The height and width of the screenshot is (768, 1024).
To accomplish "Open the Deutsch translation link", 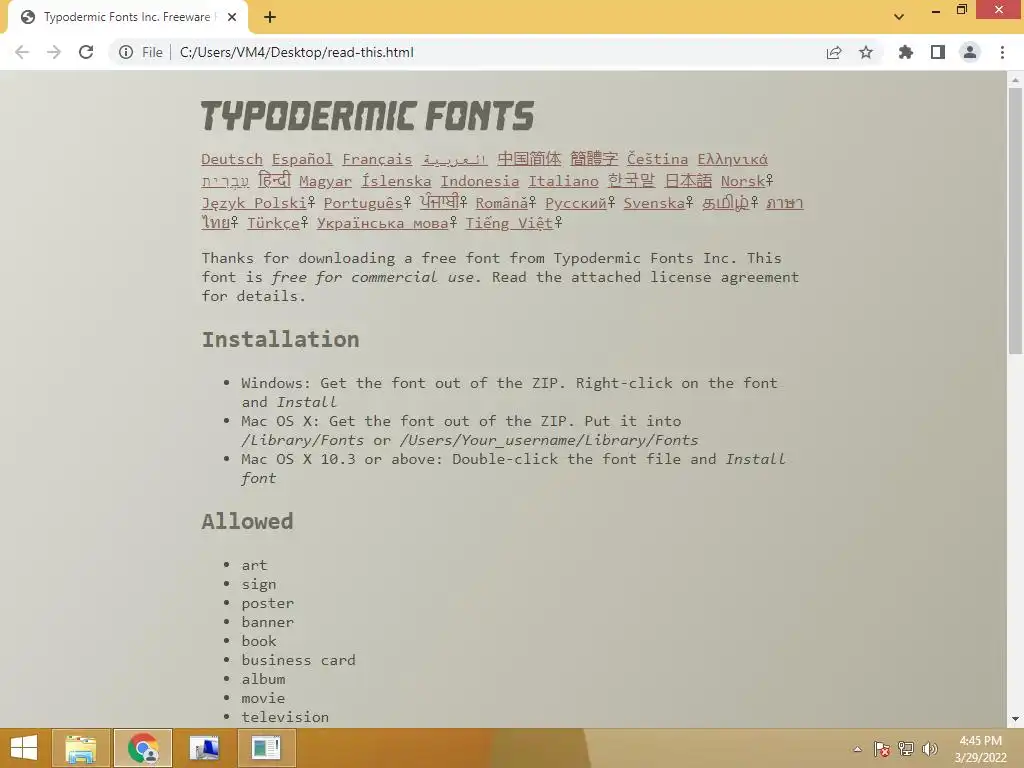I will click(232, 159).
